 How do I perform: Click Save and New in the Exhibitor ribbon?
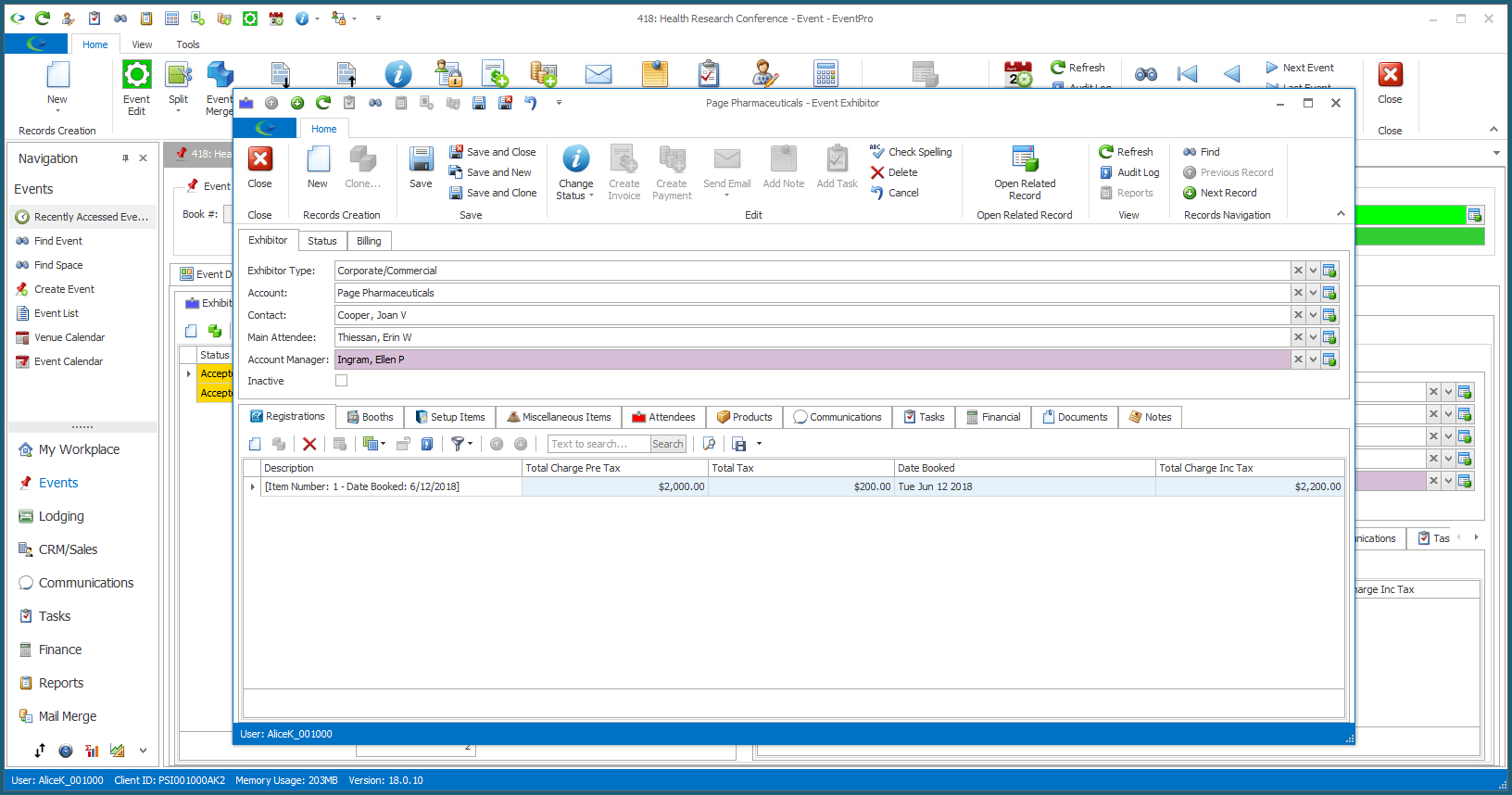point(490,172)
